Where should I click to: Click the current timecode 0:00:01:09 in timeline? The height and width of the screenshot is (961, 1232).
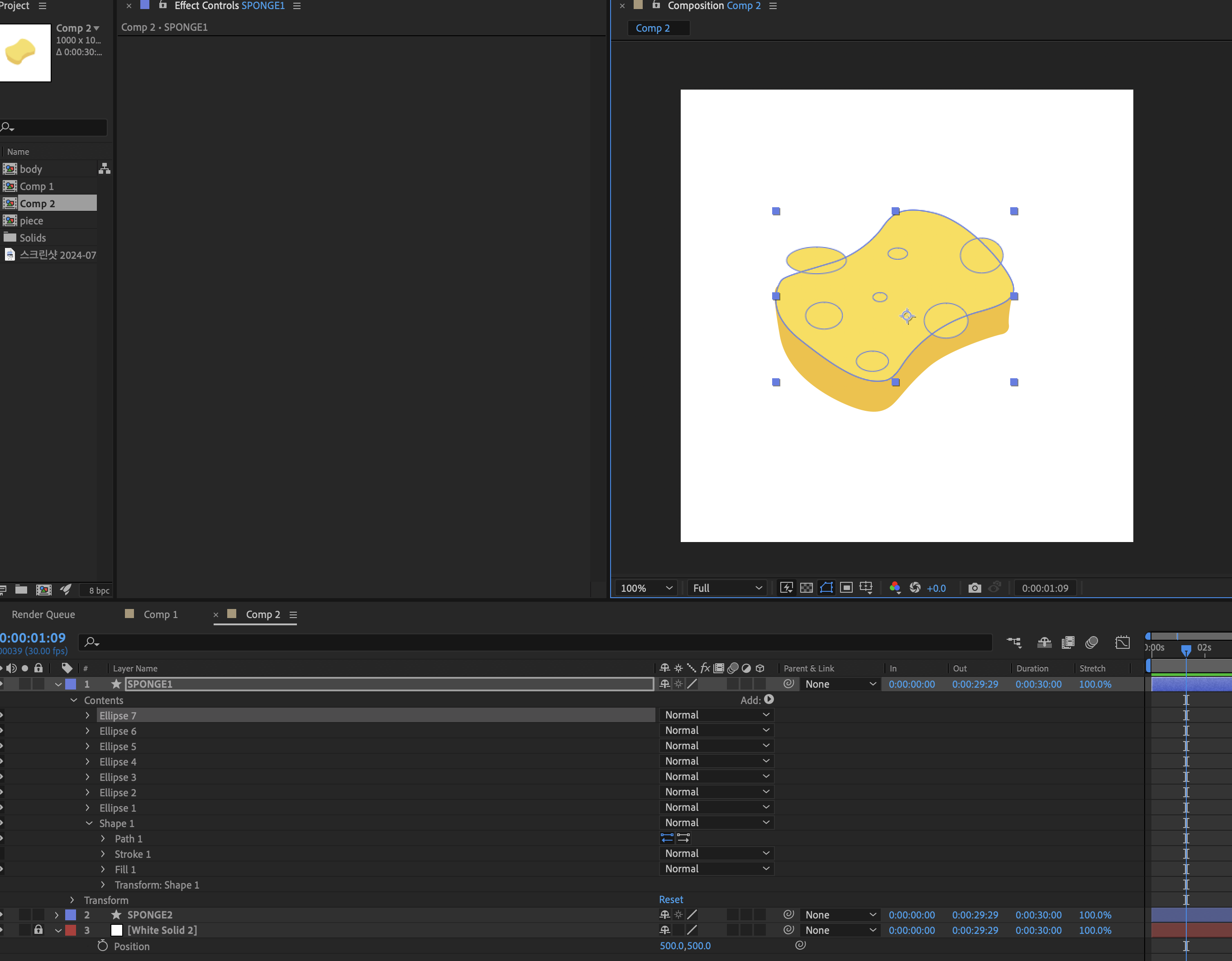[x=33, y=637]
